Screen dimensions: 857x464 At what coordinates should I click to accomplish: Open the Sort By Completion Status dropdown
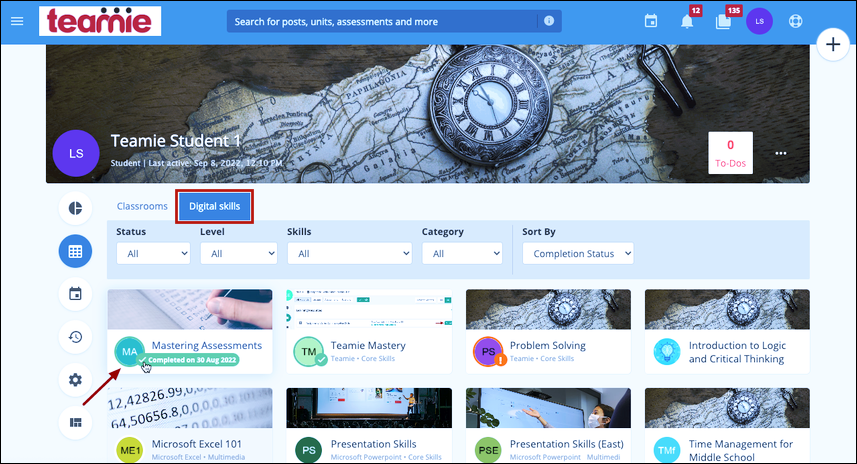(x=578, y=254)
